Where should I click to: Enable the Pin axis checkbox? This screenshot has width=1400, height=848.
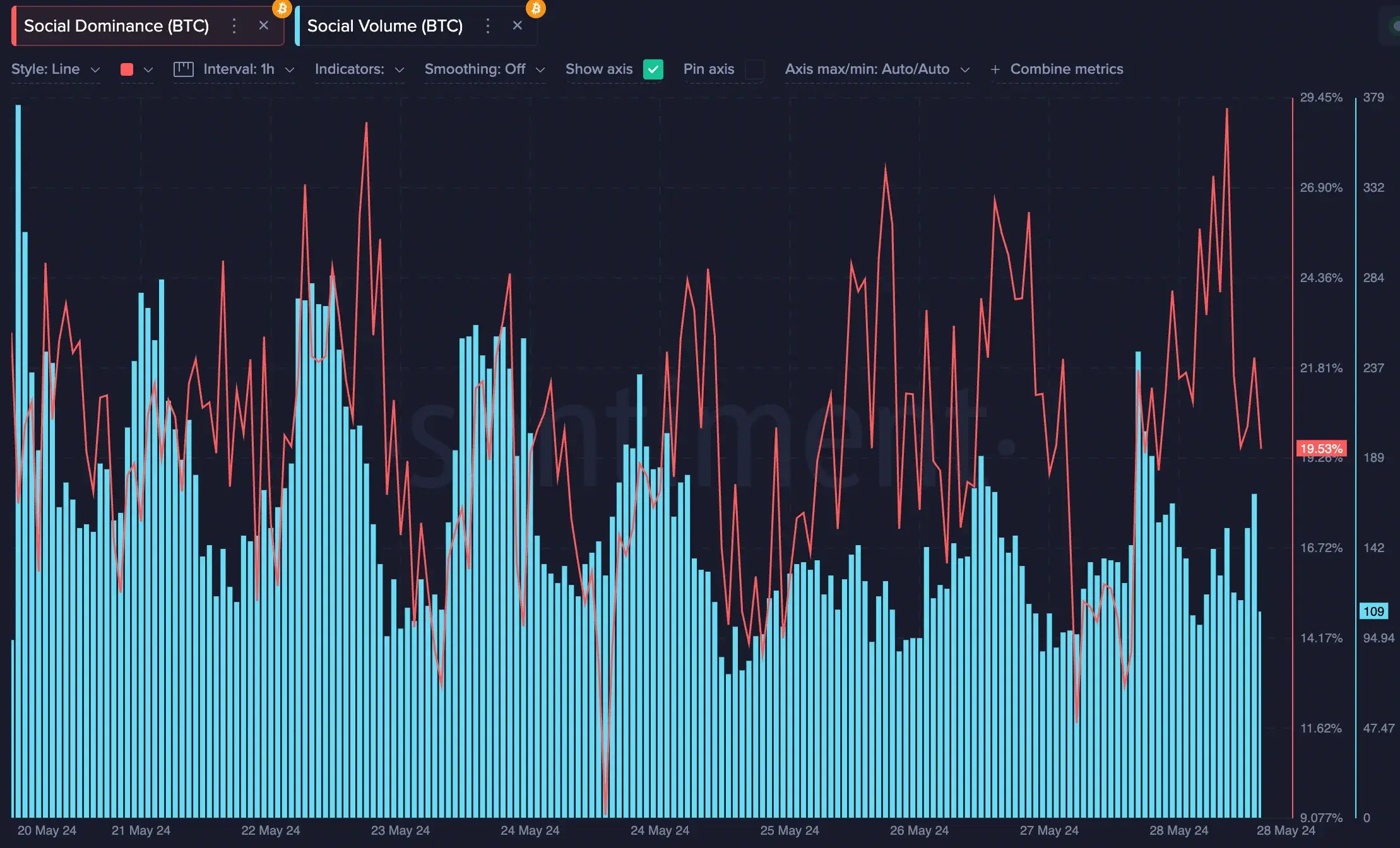pos(755,69)
